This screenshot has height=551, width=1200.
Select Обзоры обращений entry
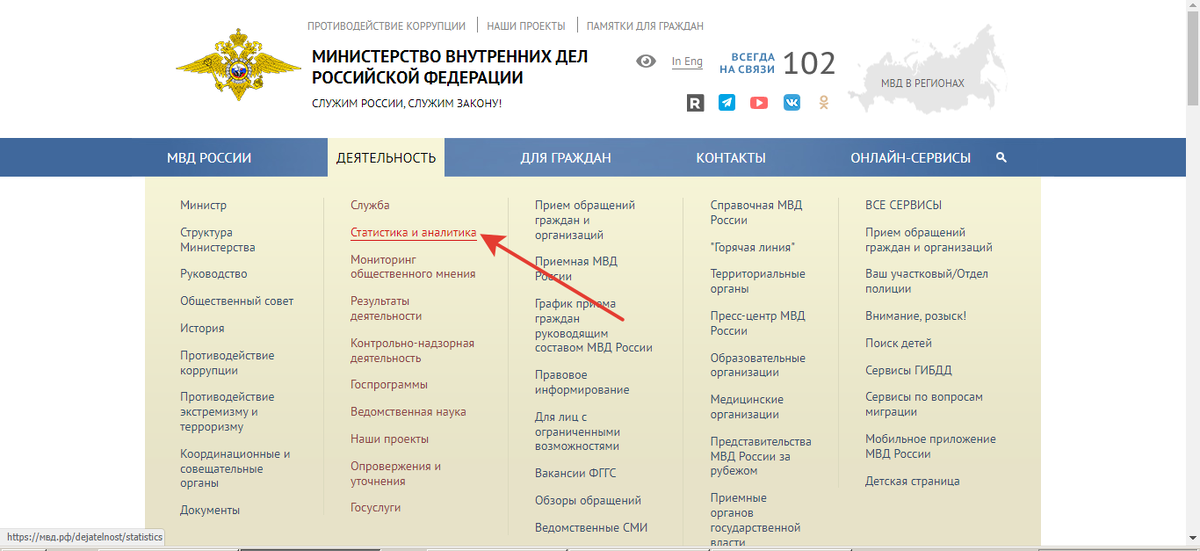588,500
